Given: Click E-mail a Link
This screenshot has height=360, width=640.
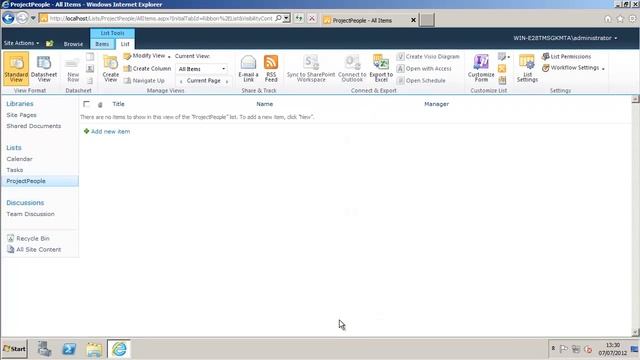Looking at the screenshot, I should 248,69.
